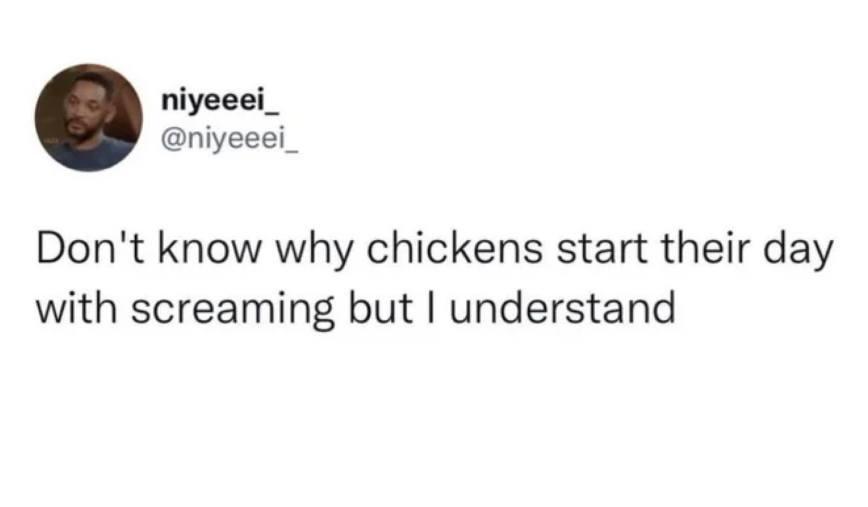
Task: Click the bold display name niyeeei_
Action: coord(221,102)
